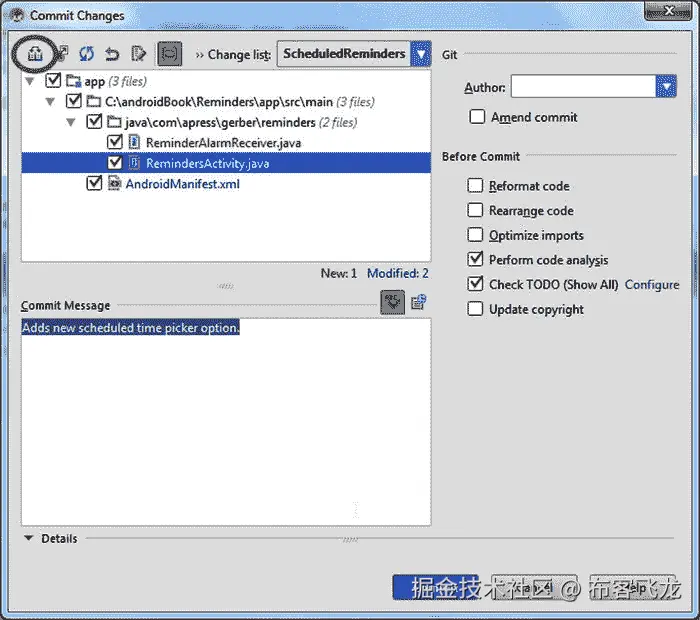The height and width of the screenshot is (620, 700).
Task: Select the ReminderAlarmReceiver.java file row
Action: 226,142
